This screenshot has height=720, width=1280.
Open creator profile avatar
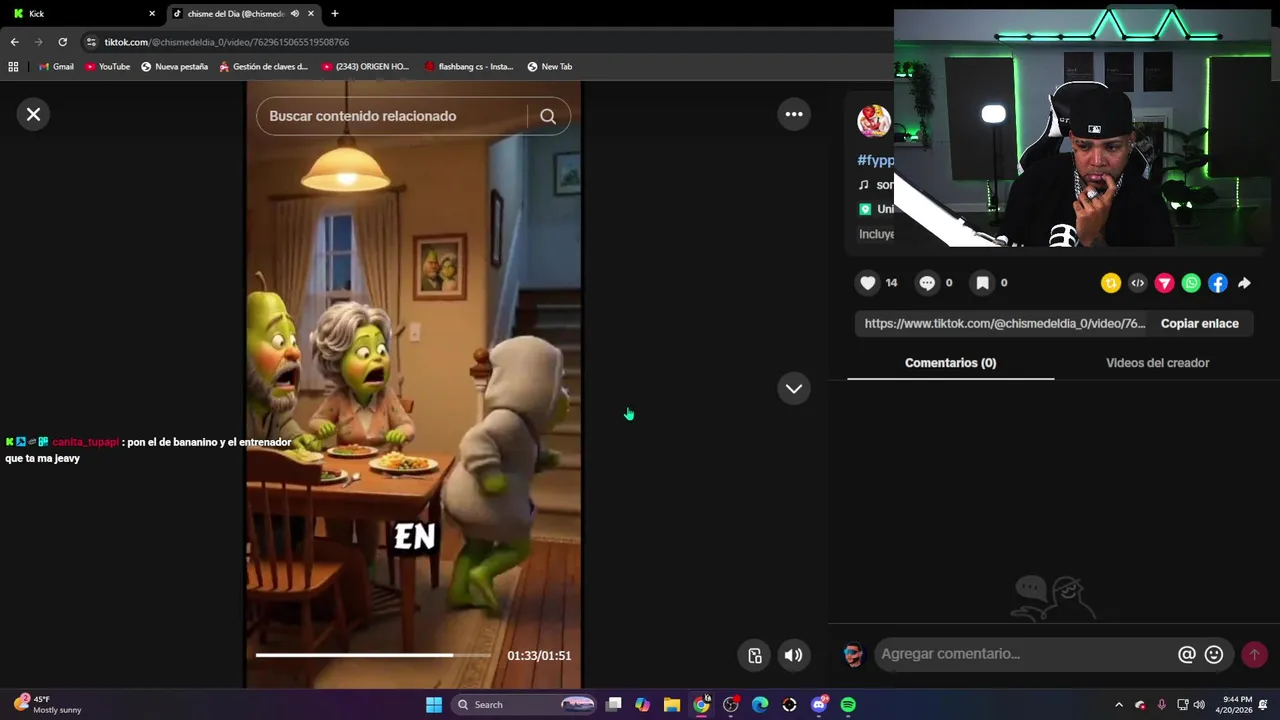pyautogui.click(x=874, y=121)
